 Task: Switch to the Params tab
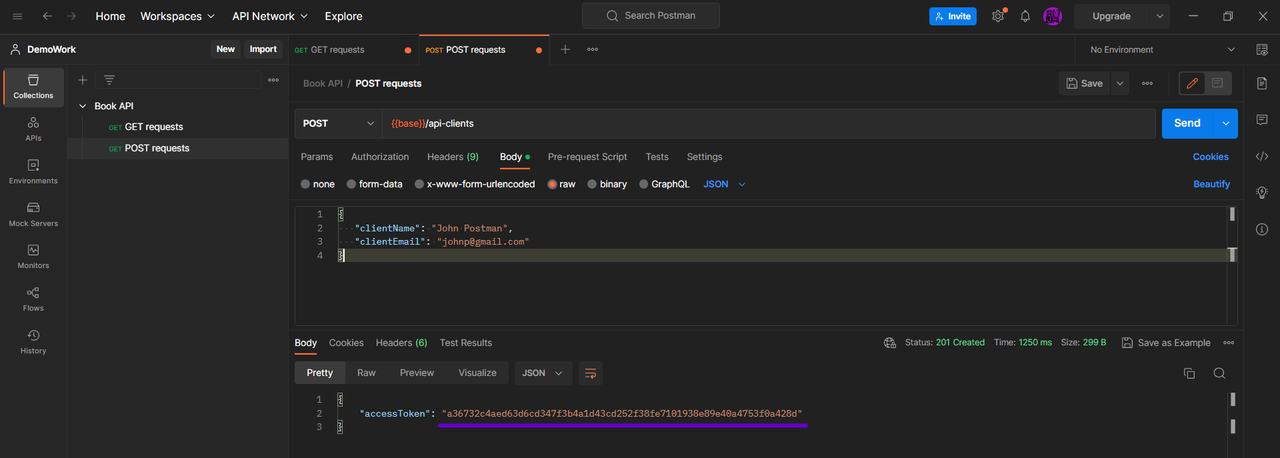click(317, 157)
